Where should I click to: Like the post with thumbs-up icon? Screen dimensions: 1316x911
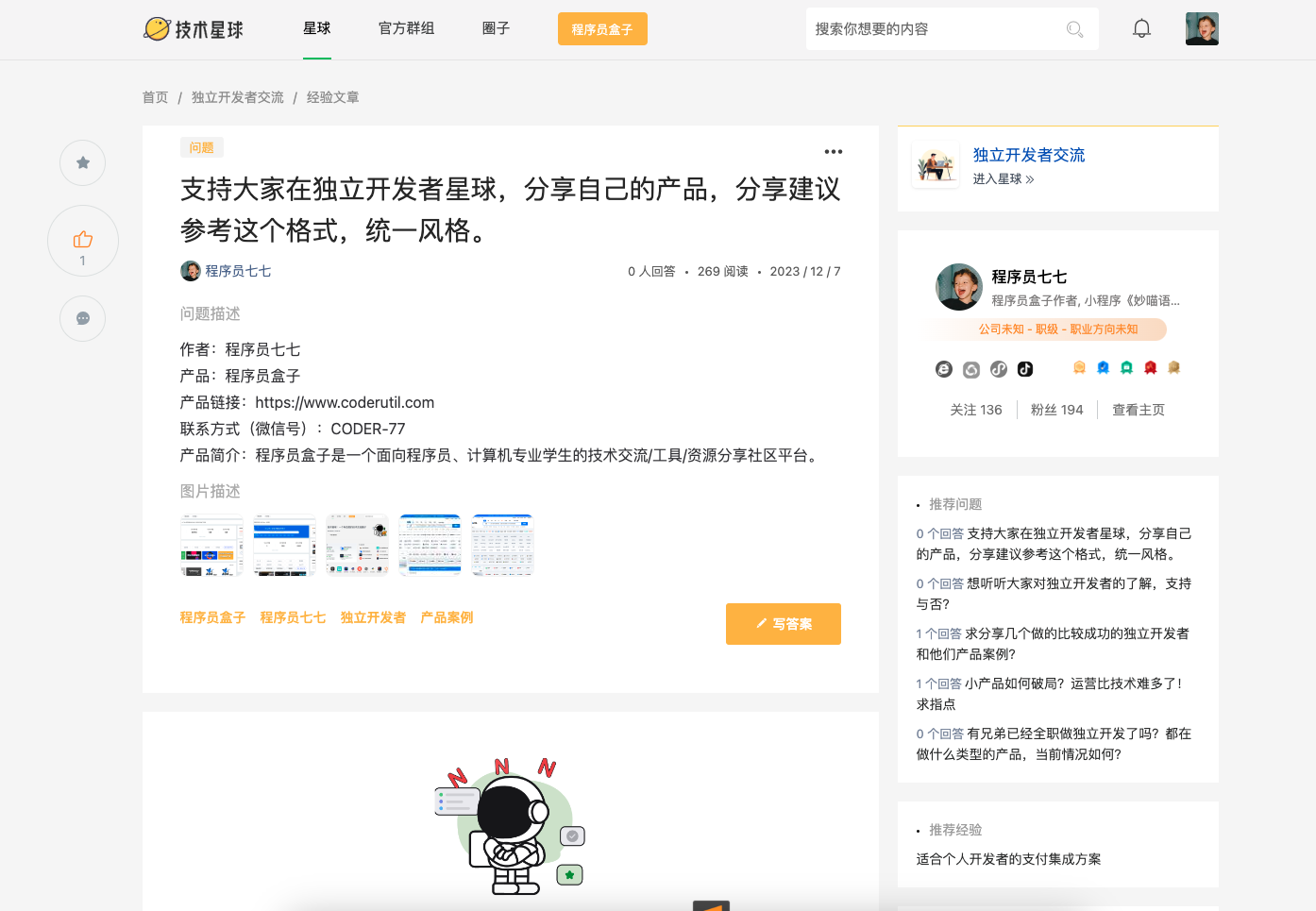pos(83,241)
